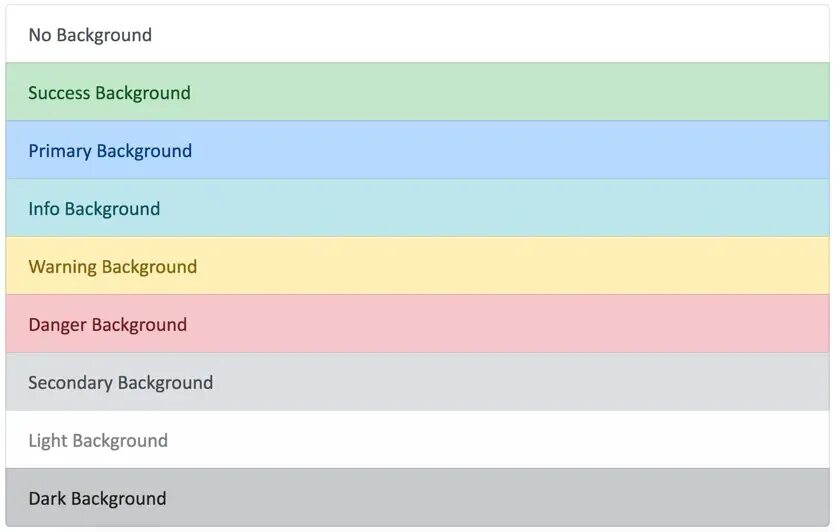Click the "Danger Background" dark red text

click(x=107, y=325)
